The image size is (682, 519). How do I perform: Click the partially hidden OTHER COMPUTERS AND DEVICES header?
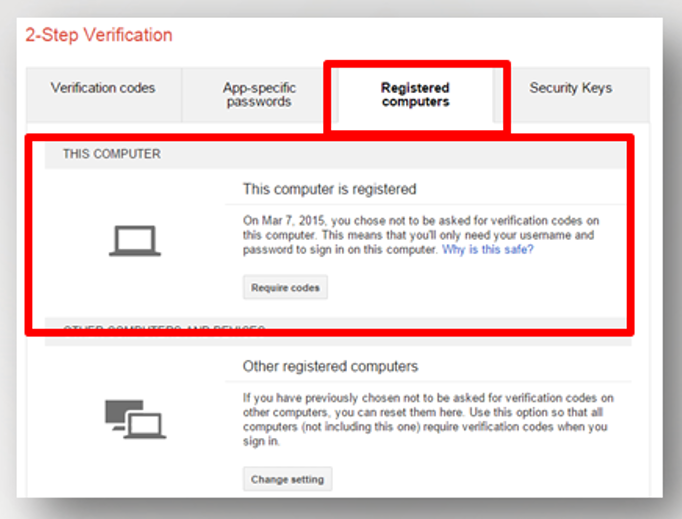164,327
